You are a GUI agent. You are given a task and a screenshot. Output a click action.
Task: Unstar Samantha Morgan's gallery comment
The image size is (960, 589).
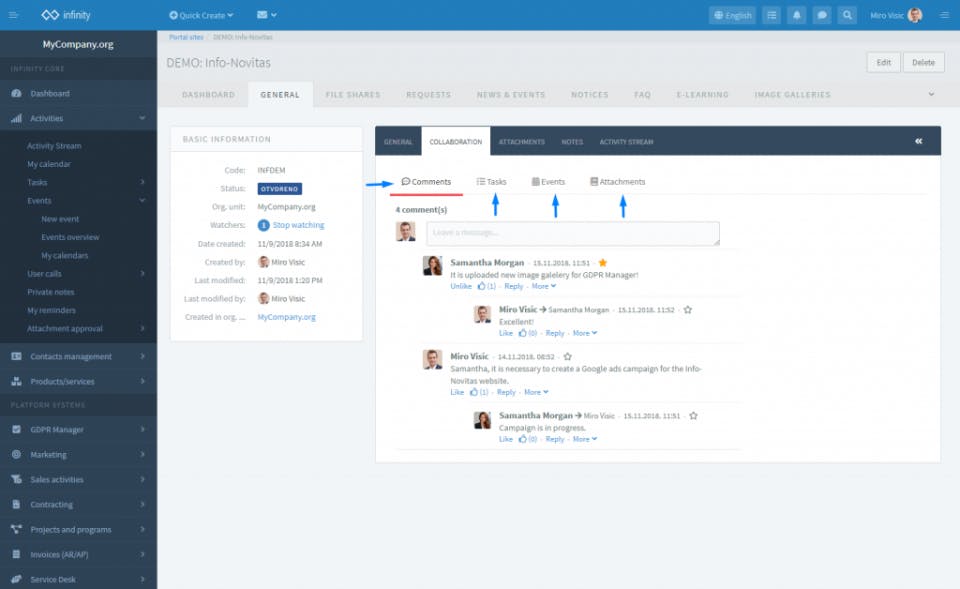tap(602, 263)
